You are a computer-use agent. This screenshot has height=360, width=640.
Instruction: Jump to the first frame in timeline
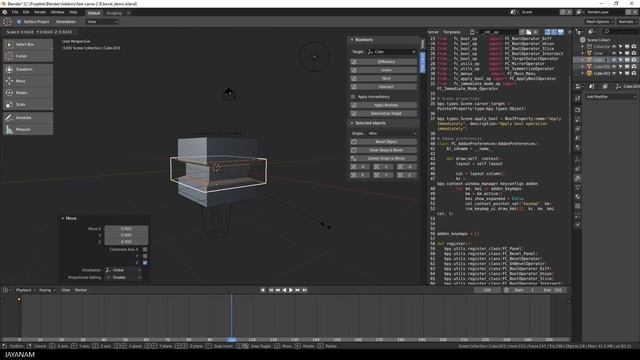pos(271,290)
